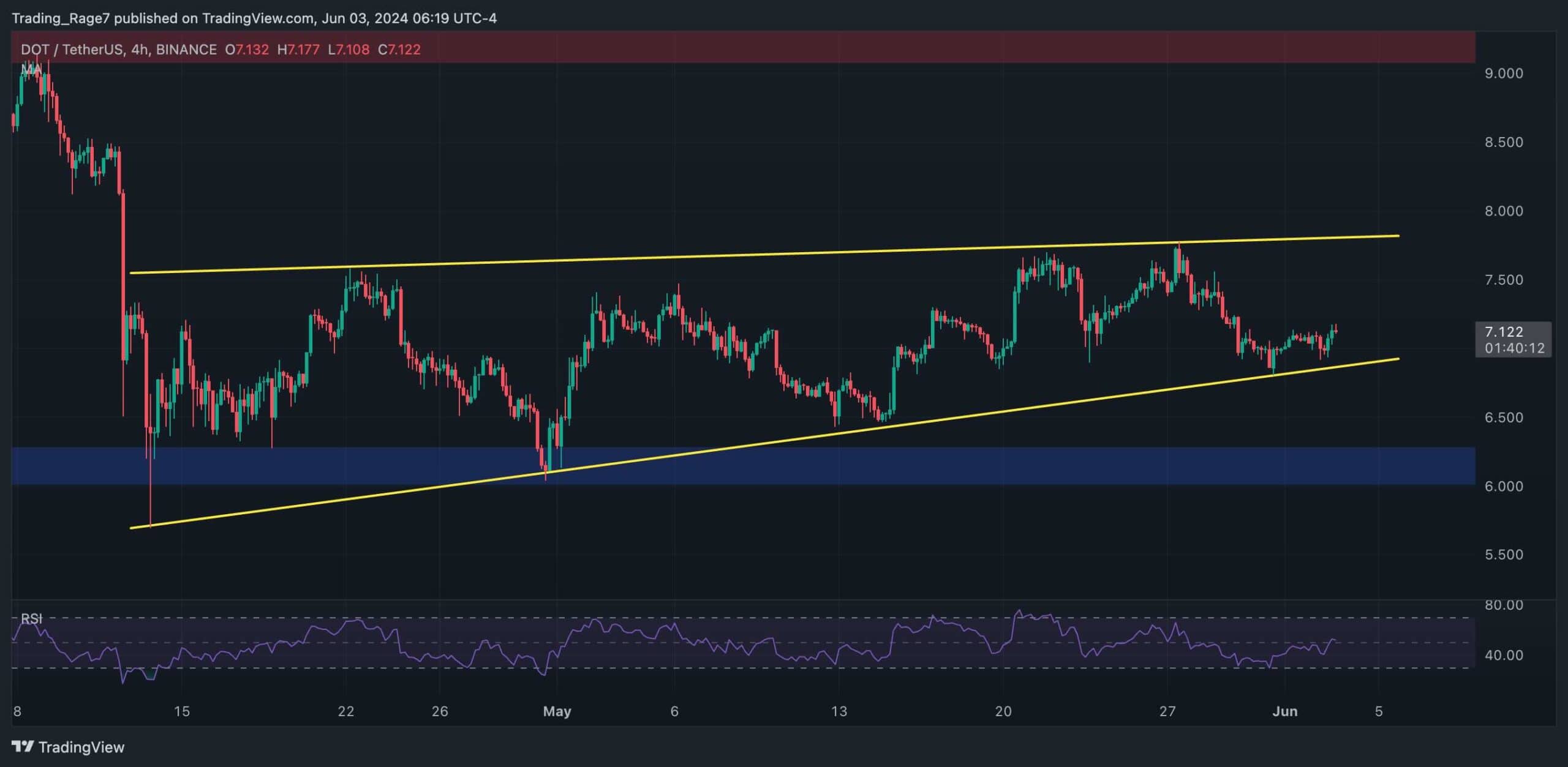The width and height of the screenshot is (1568, 767).
Task: Select the open value O7.132
Action: pyautogui.click(x=247, y=50)
